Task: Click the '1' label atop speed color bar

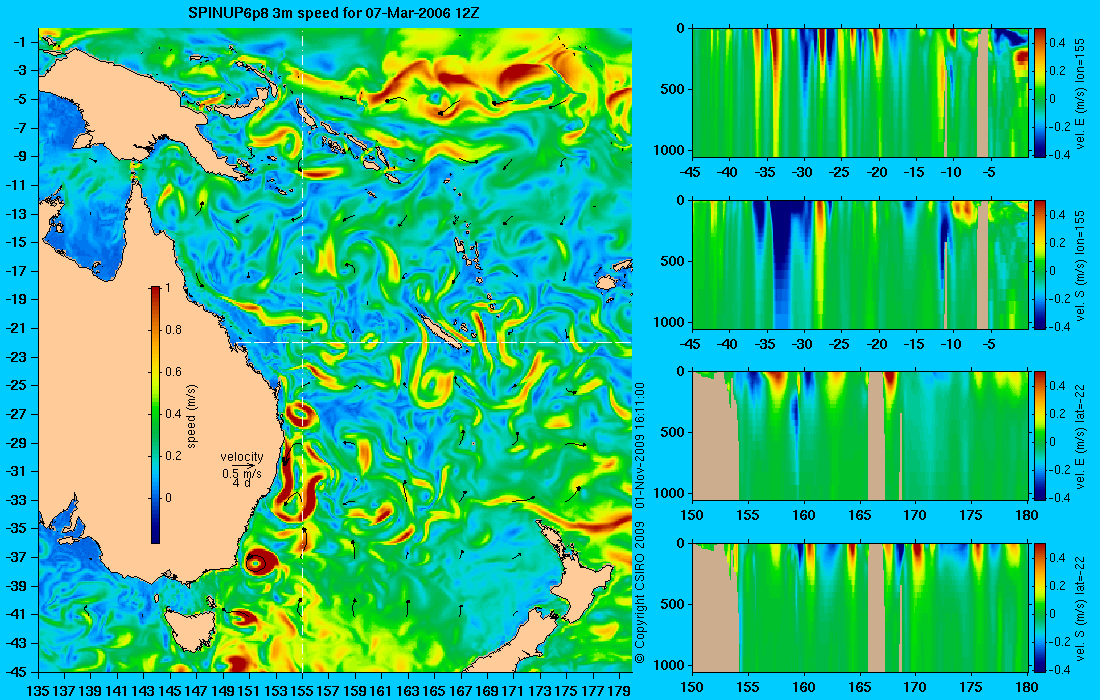Action: tap(166, 288)
